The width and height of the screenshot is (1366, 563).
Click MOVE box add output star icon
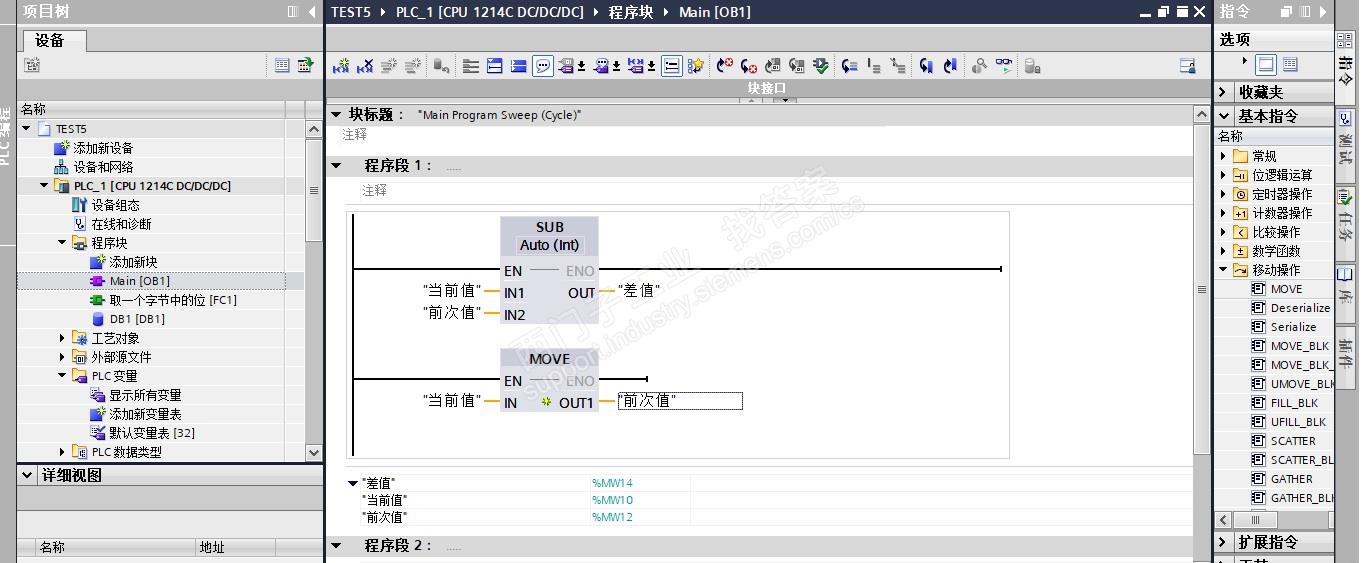coord(546,402)
